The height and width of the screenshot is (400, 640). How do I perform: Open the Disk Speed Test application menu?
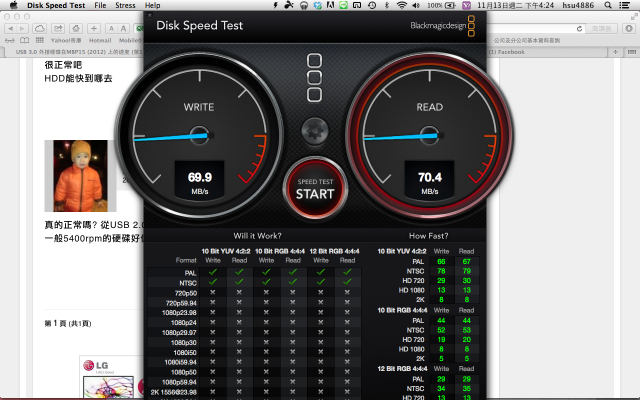click(56, 5)
